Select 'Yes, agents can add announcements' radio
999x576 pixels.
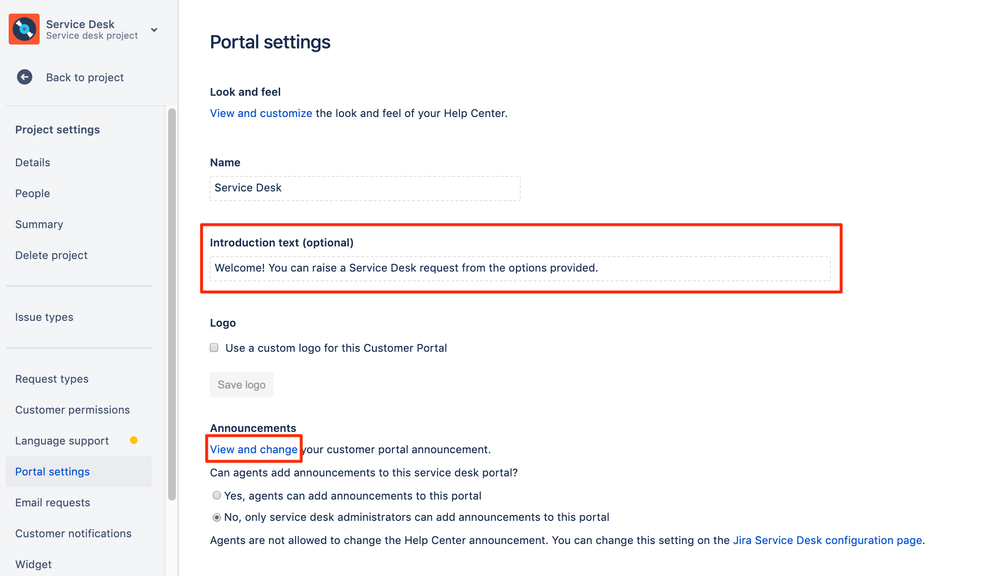(x=216, y=495)
